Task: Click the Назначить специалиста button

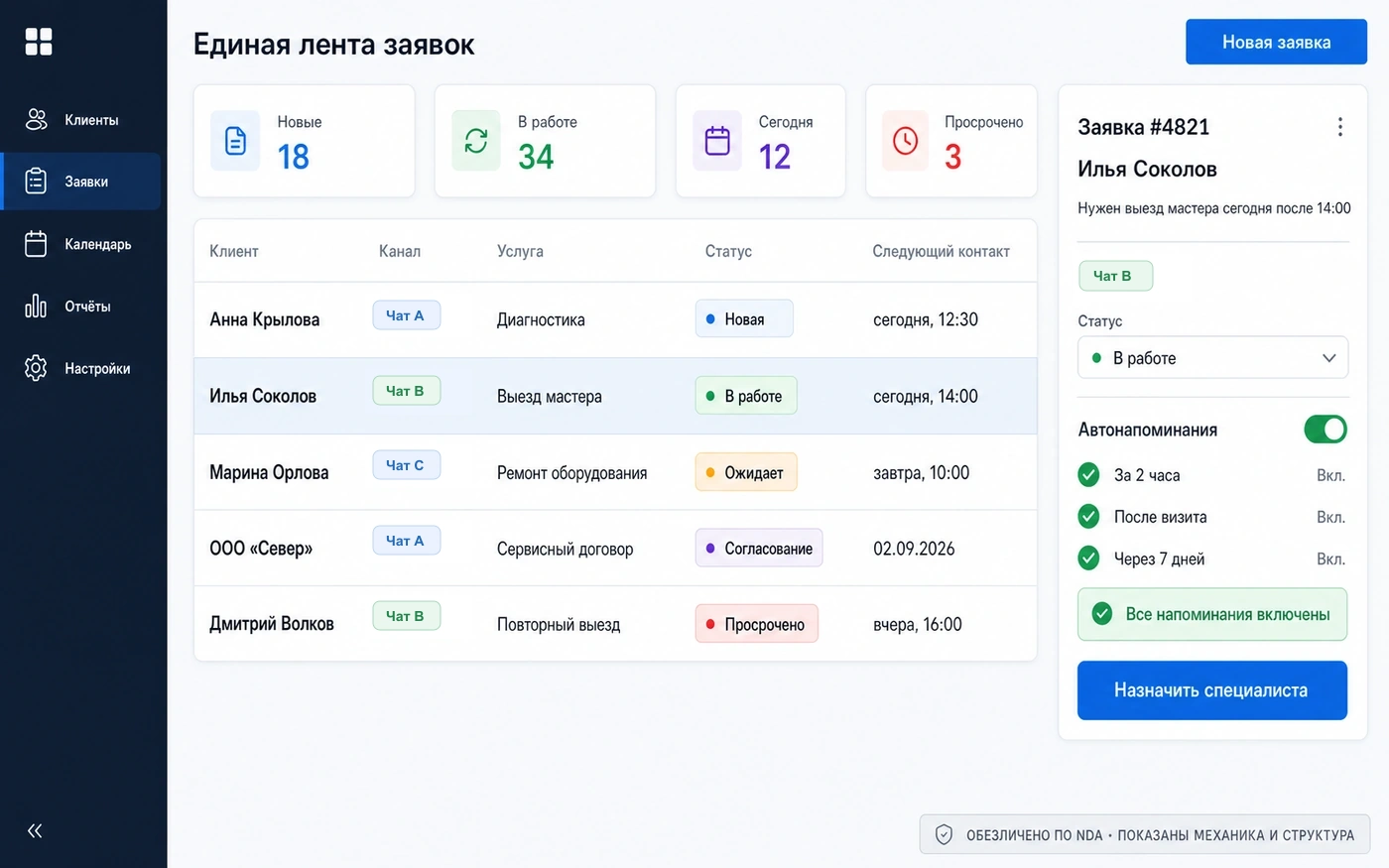Action: 1212,690
